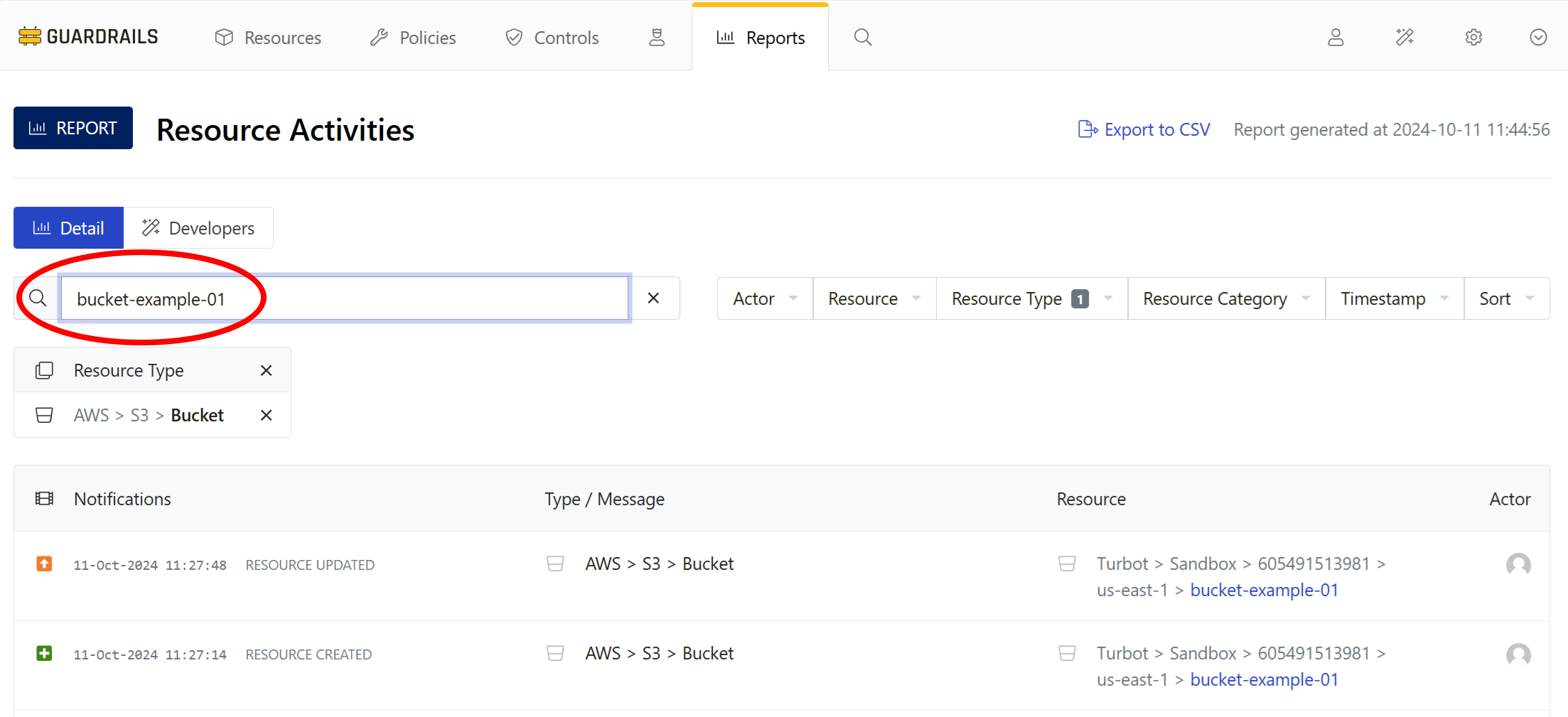Select the Policies wrench icon
The image size is (1568, 717).
click(378, 37)
